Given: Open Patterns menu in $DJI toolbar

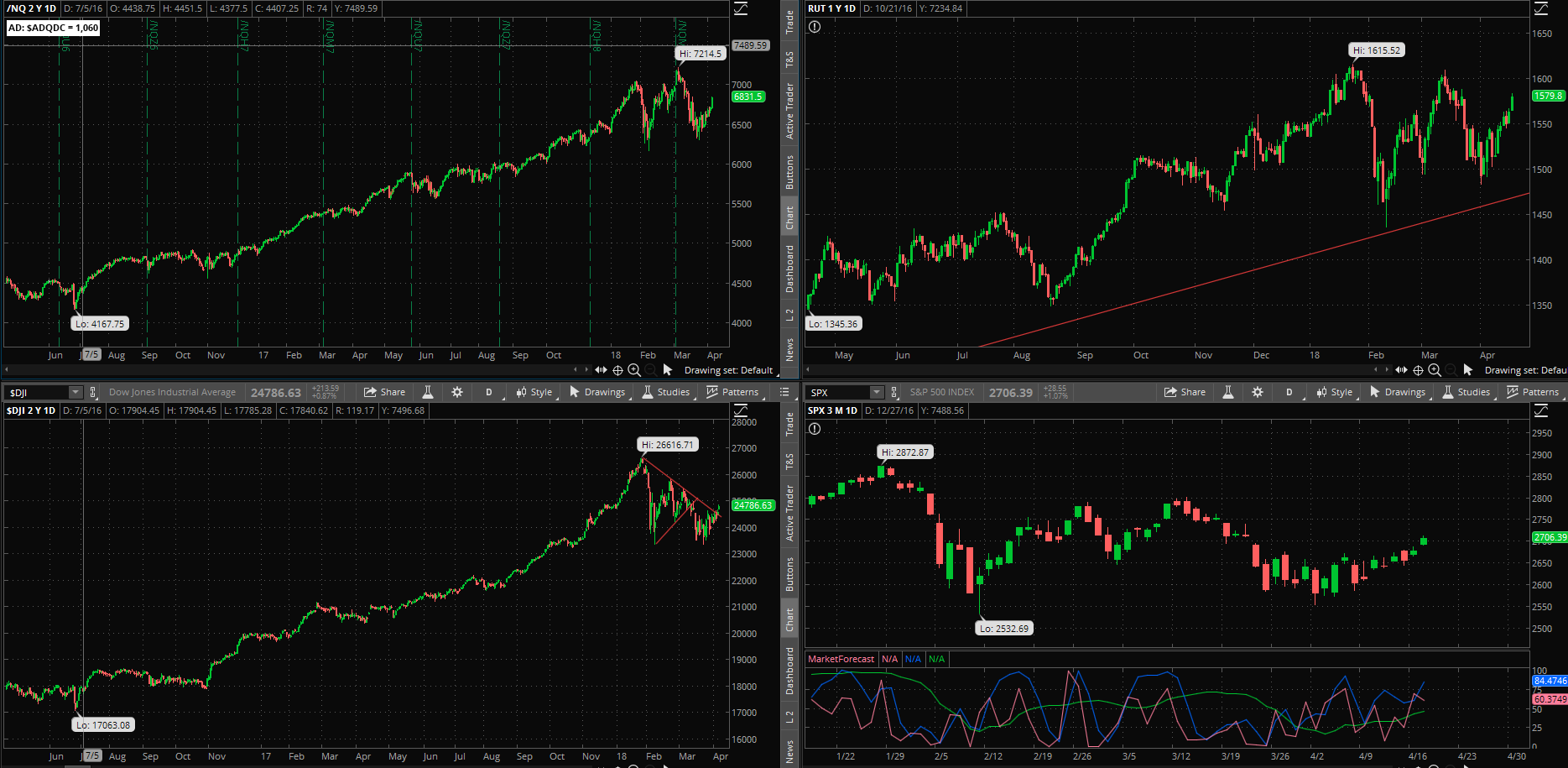Looking at the screenshot, I should click(x=732, y=392).
